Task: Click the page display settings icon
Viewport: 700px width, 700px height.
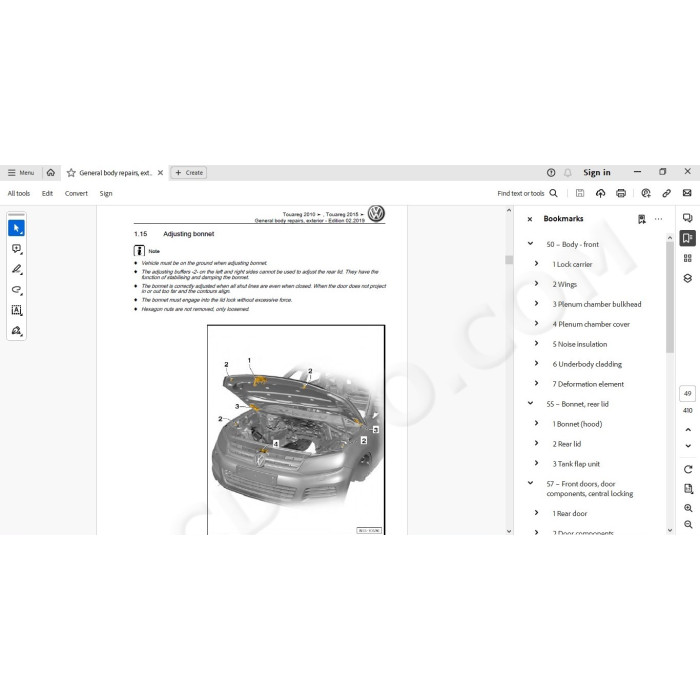Action: tap(688, 489)
